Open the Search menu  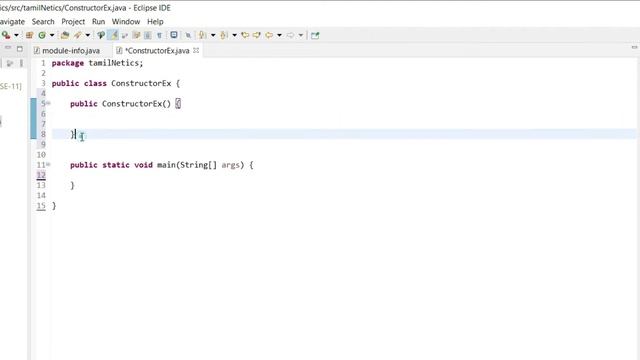(43, 22)
